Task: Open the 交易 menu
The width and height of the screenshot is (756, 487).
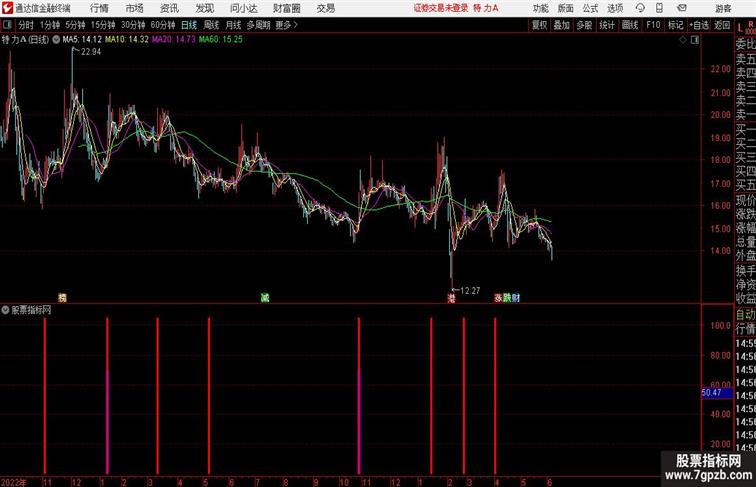Action: [326, 8]
